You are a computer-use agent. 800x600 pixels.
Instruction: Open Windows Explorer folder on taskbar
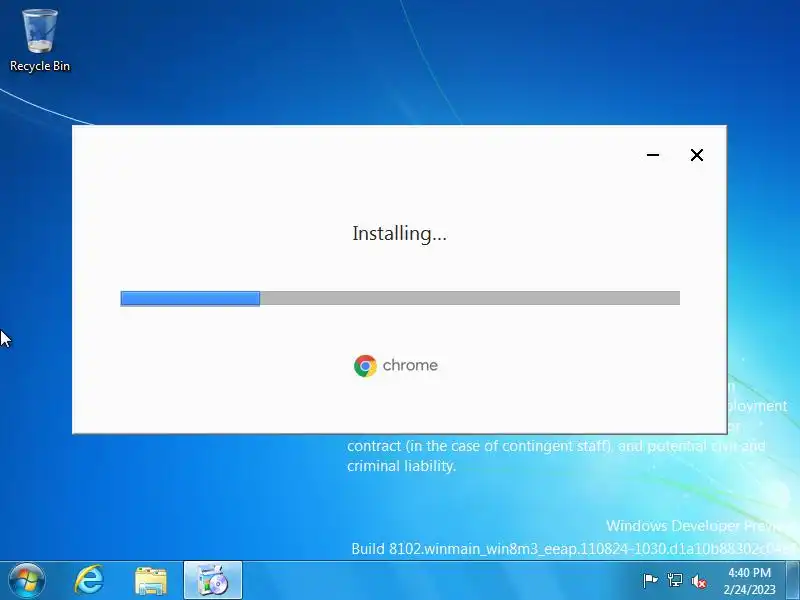(151, 581)
